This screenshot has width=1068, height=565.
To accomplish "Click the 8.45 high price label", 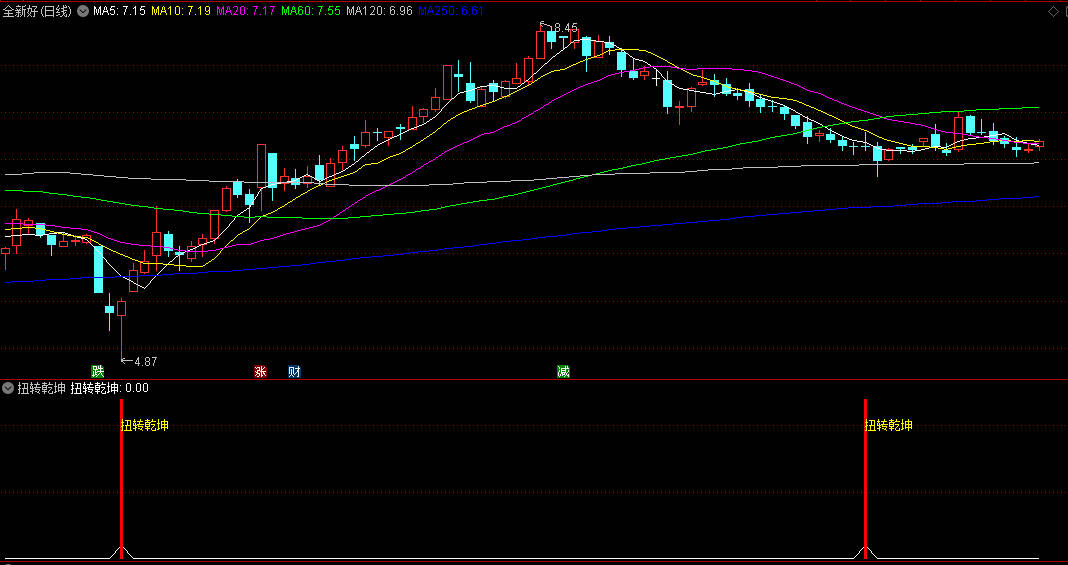I will click(566, 28).
